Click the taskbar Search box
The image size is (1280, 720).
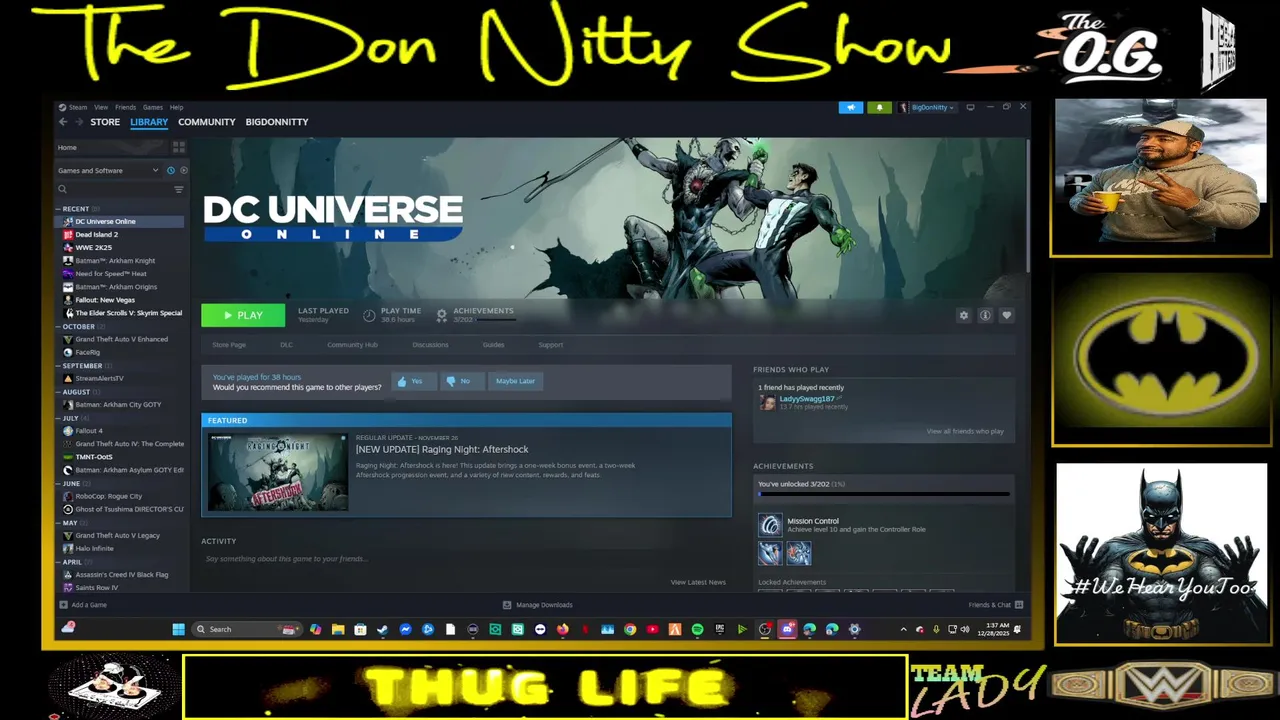(x=248, y=630)
